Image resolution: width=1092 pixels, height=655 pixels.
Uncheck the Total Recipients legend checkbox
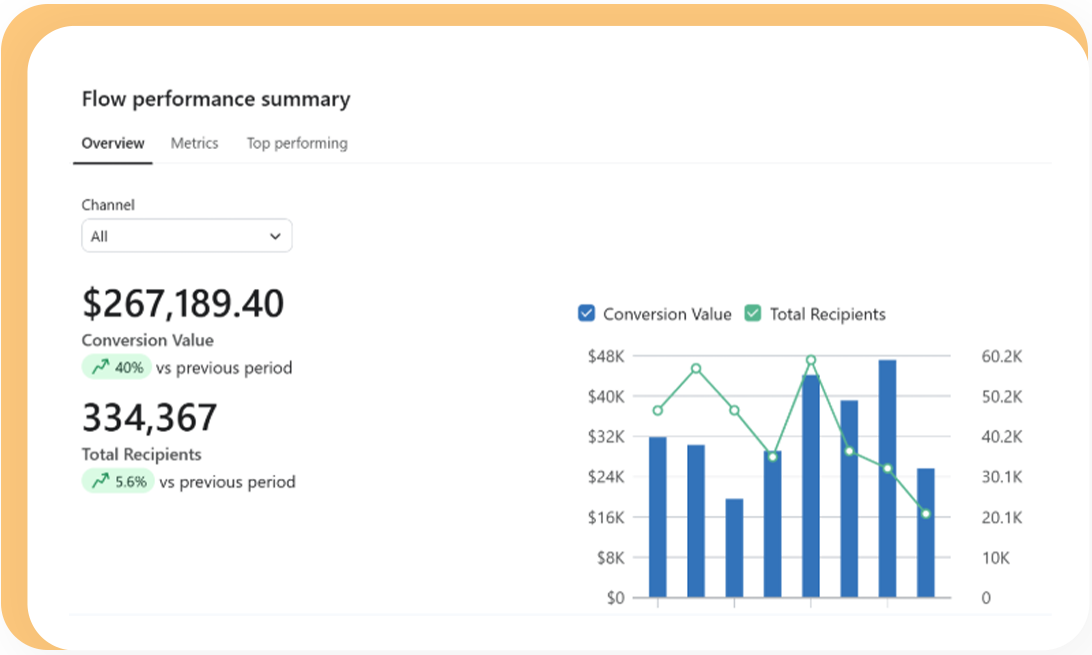coord(753,314)
